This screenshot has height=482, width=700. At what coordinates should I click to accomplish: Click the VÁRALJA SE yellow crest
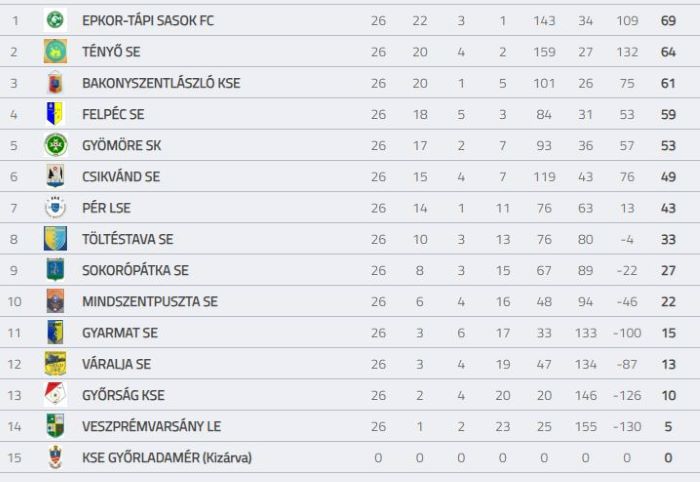click(x=55, y=364)
